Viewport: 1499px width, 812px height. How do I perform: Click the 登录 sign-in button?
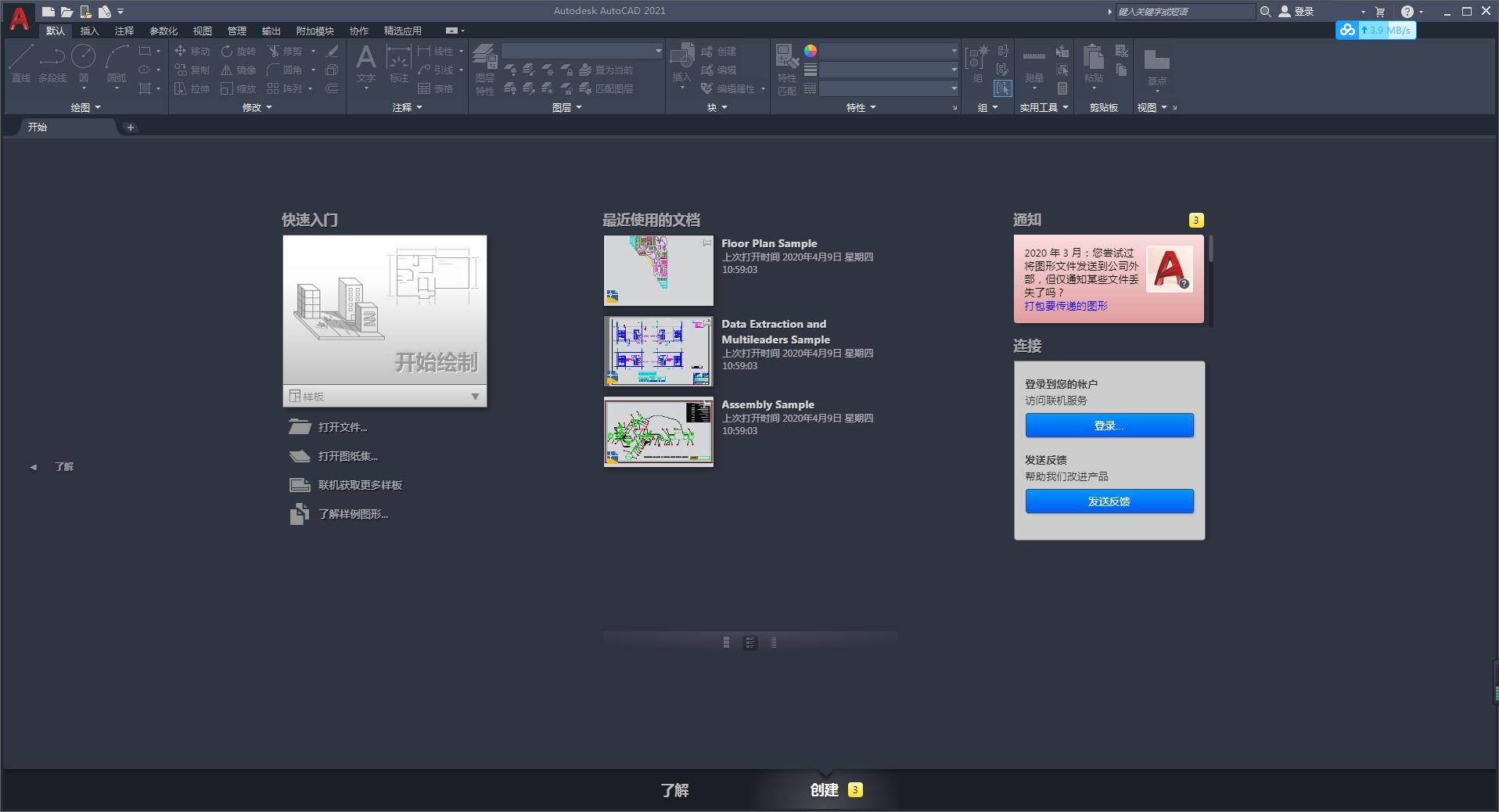coord(1109,426)
